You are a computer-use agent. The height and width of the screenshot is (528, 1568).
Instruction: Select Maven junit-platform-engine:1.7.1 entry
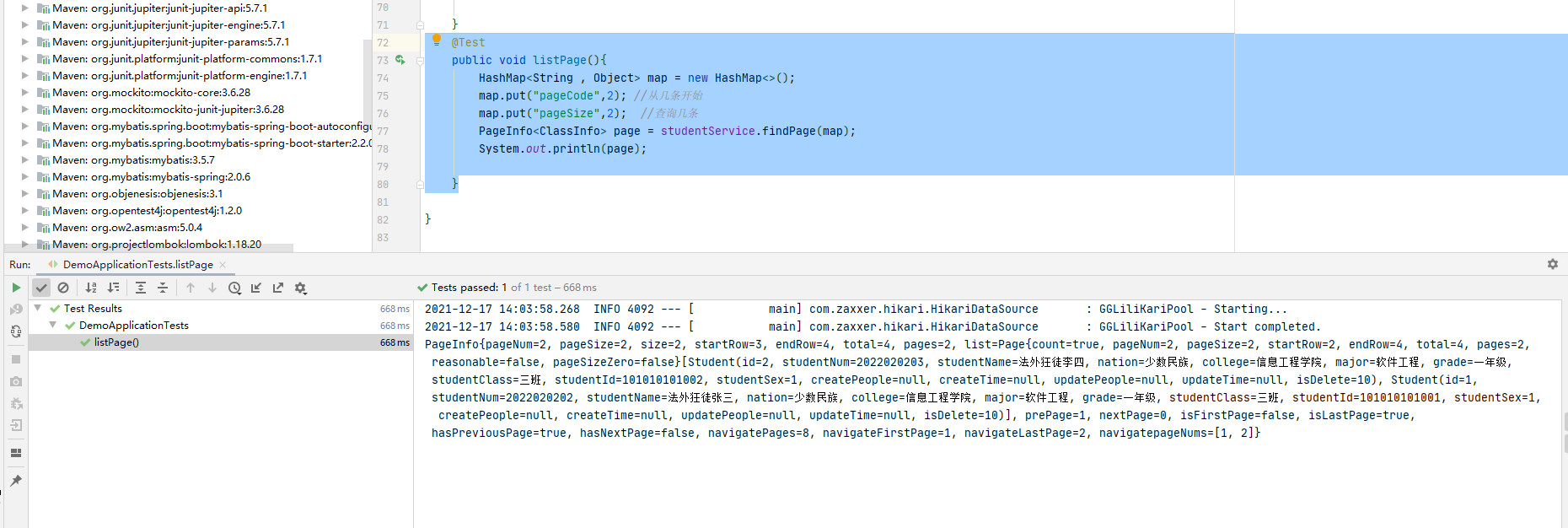(180, 75)
